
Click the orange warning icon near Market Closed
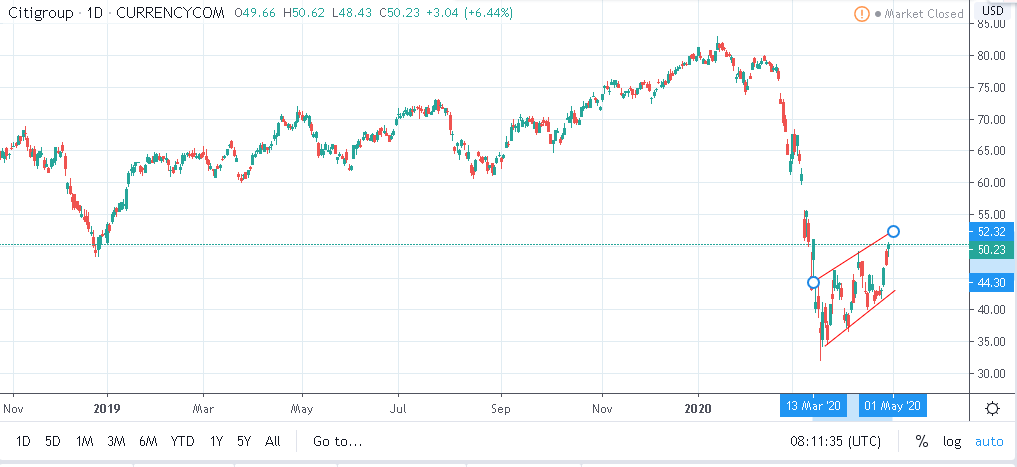pos(862,14)
